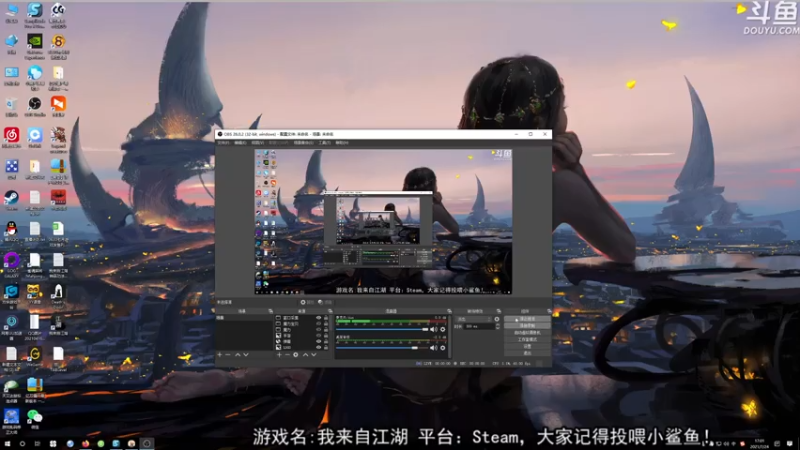
Task: Select the 窗口采集 source row
Action: 302,318
